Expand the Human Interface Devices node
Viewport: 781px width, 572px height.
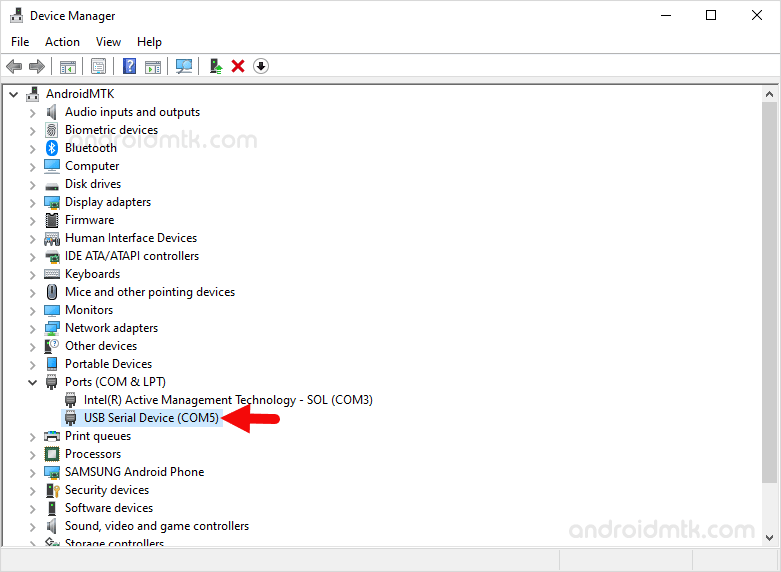click(32, 239)
